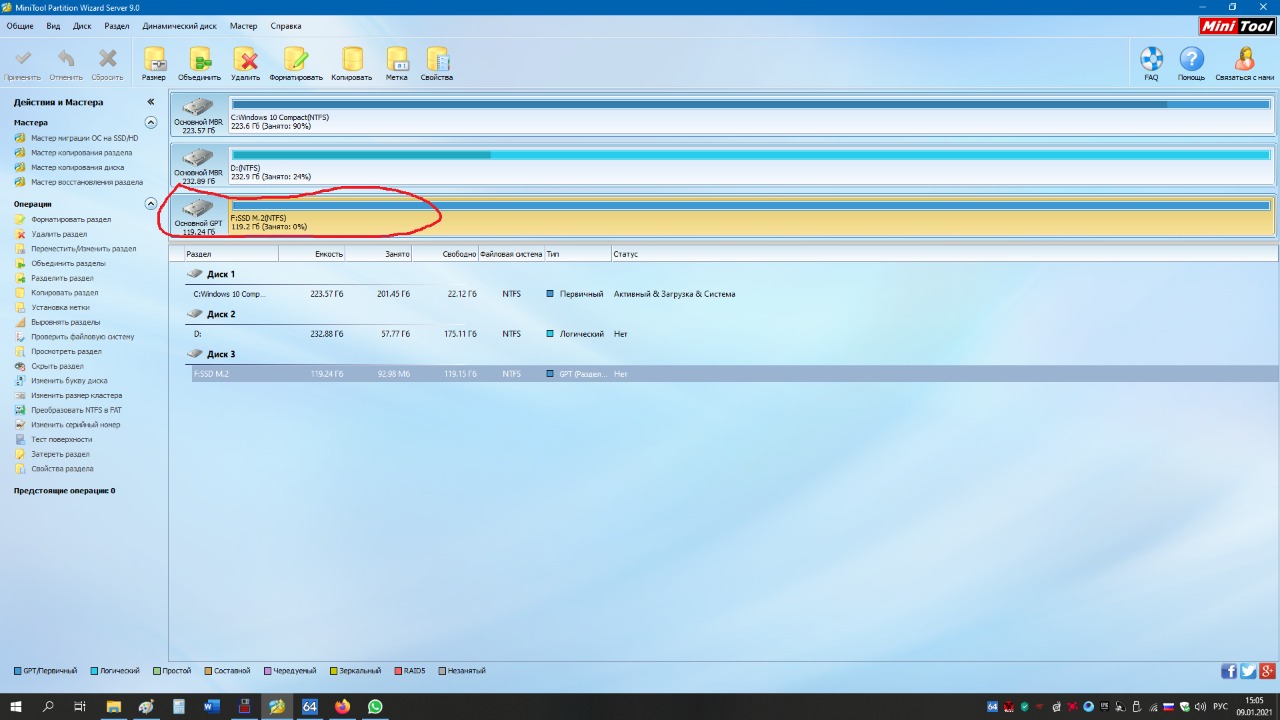Viewport: 1280px width, 720px height.
Task: Collapse the Мастера section
Action: (x=151, y=123)
